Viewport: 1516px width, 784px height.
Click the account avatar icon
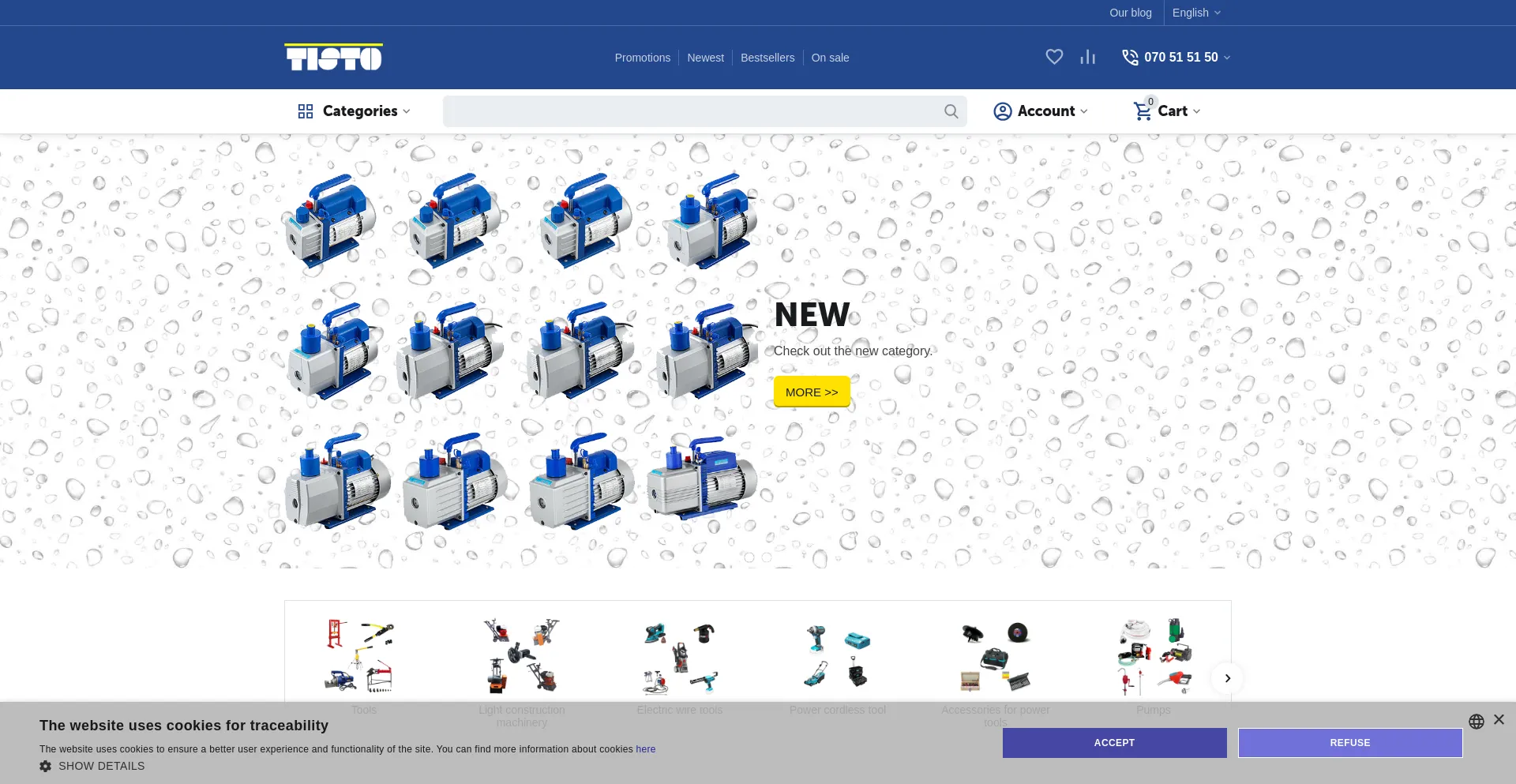[1003, 111]
